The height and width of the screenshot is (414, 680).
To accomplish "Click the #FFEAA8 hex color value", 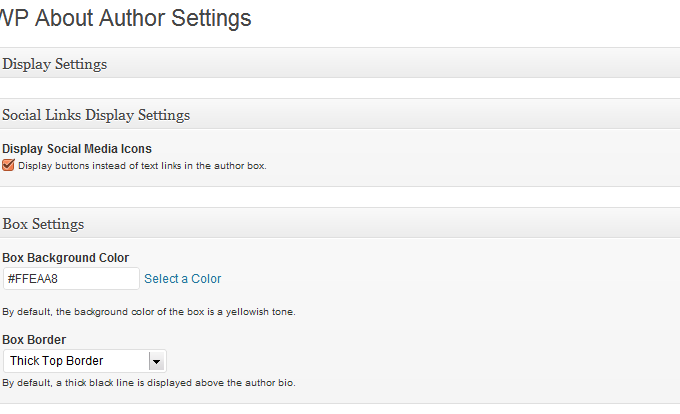I will (x=37, y=279).
